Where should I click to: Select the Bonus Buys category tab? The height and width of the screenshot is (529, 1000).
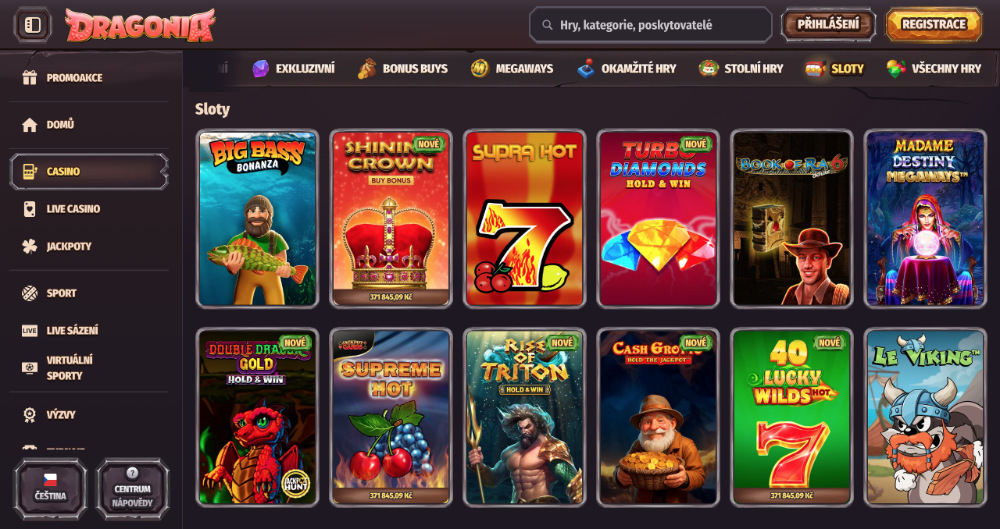point(402,68)
